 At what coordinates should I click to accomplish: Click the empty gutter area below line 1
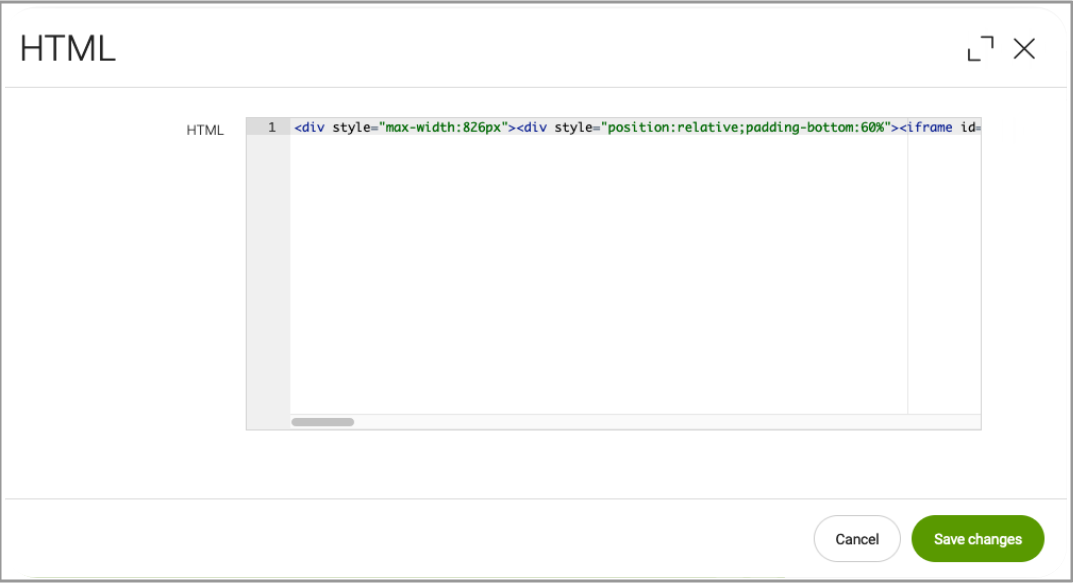(x=268, y=280)
